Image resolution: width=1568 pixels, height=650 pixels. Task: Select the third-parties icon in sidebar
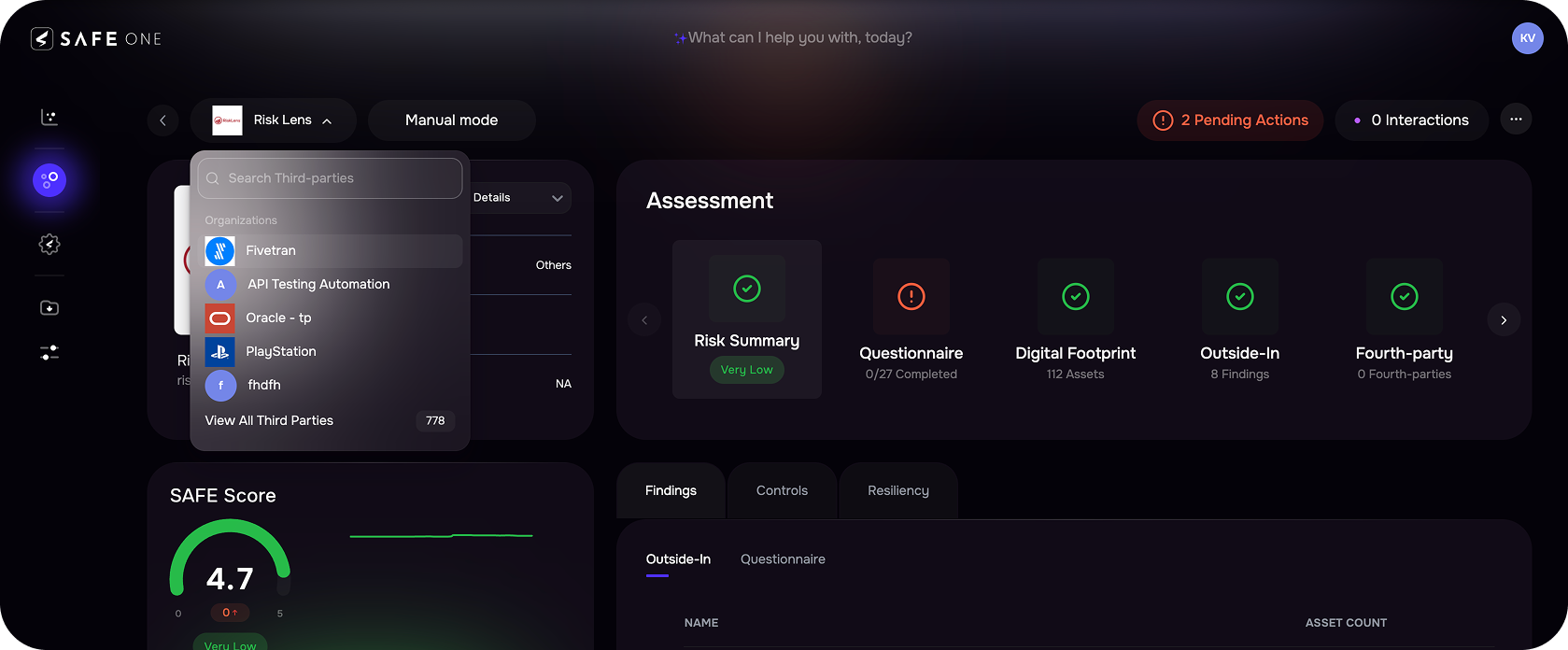(x=49, y=179)
